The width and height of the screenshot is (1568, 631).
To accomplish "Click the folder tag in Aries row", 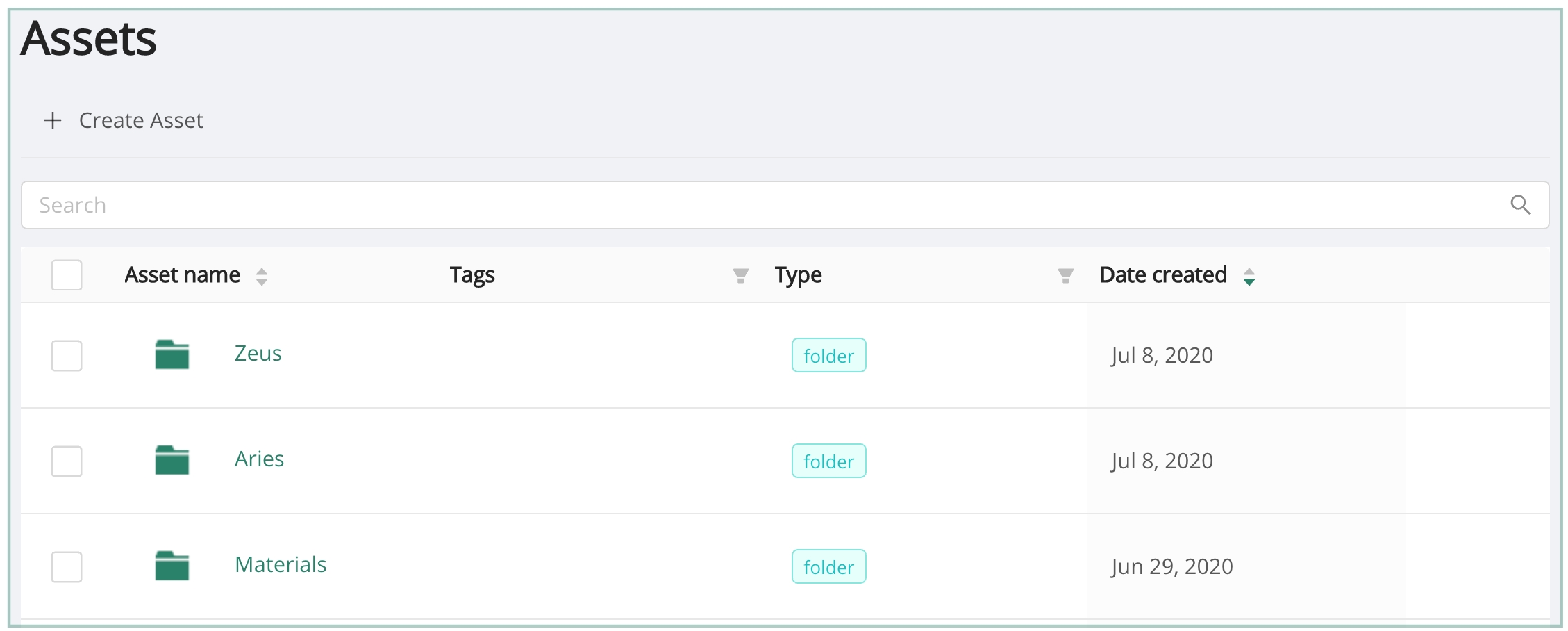I will click(828, 461).
